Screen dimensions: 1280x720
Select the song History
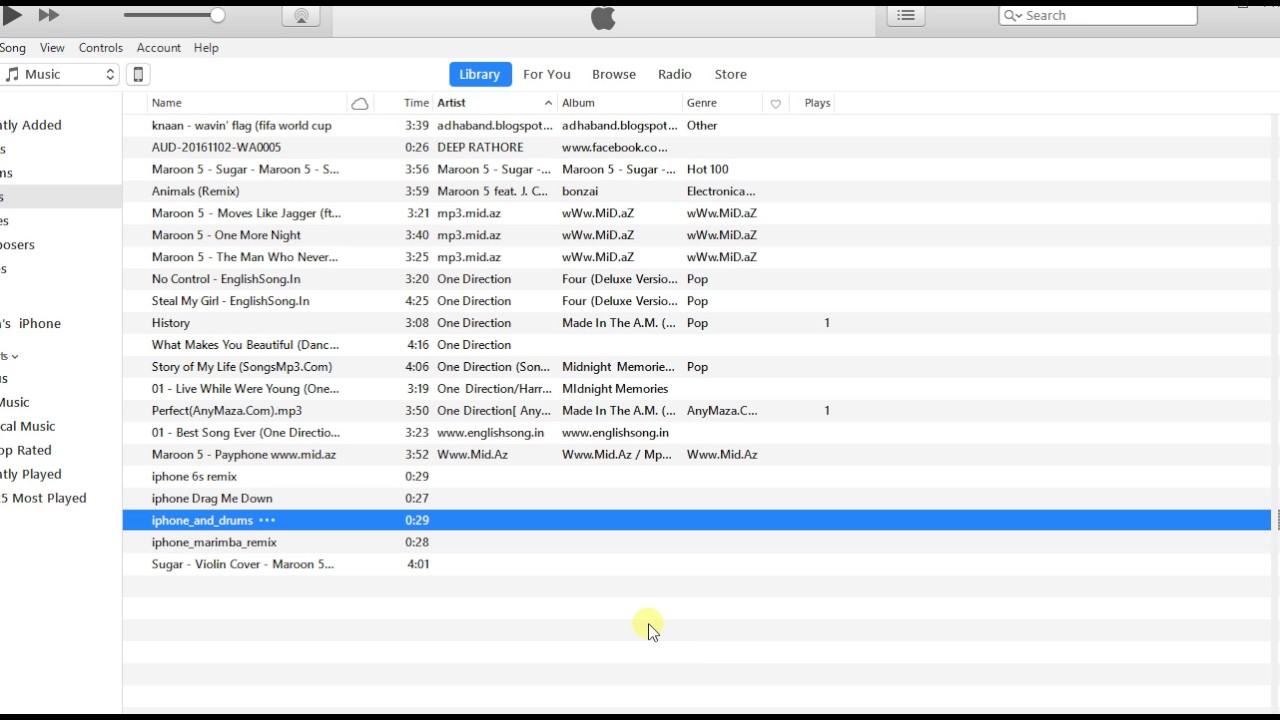pos(171,323)
